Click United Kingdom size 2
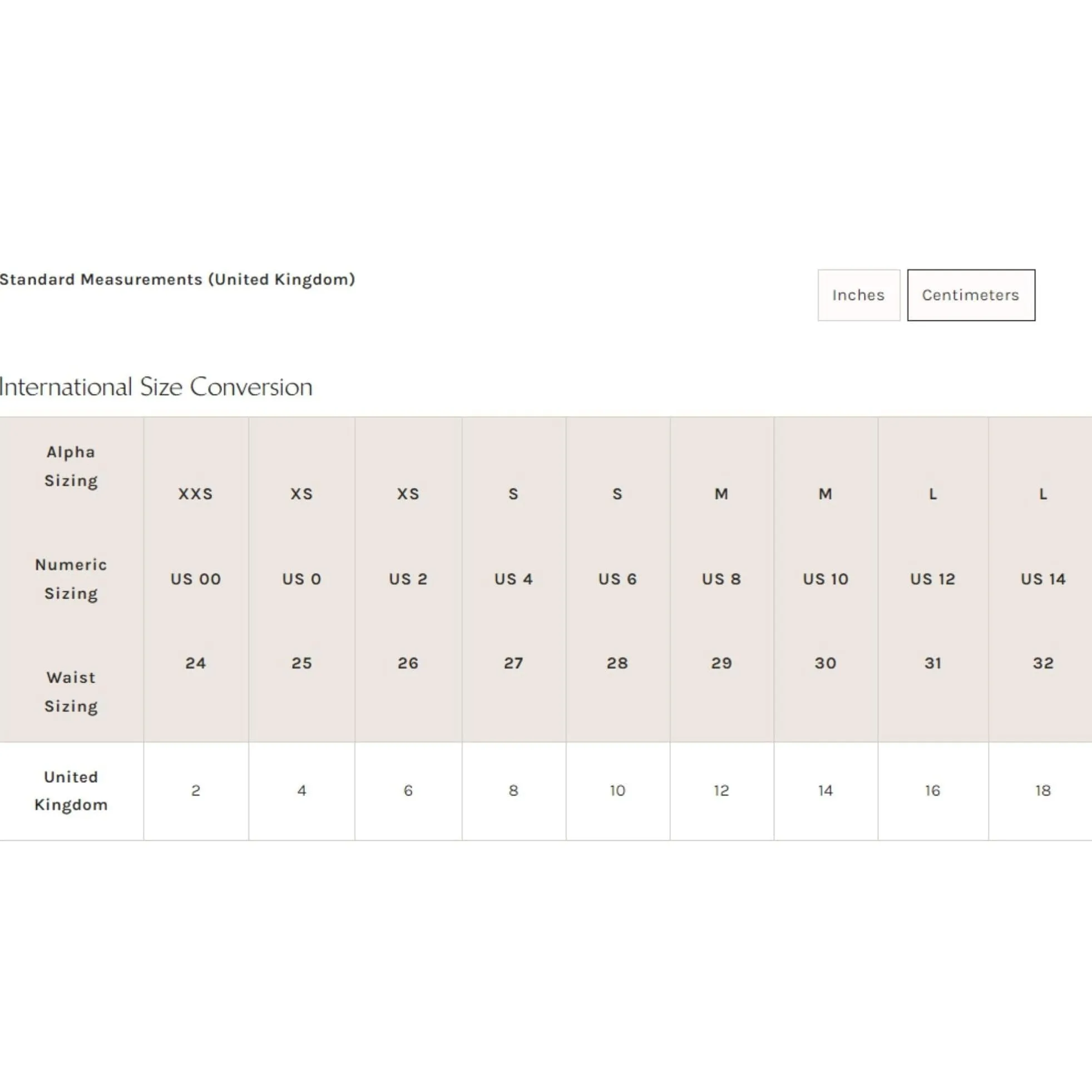The height and width of the screenshot is (1092, 1092). [x=196, y=790]
